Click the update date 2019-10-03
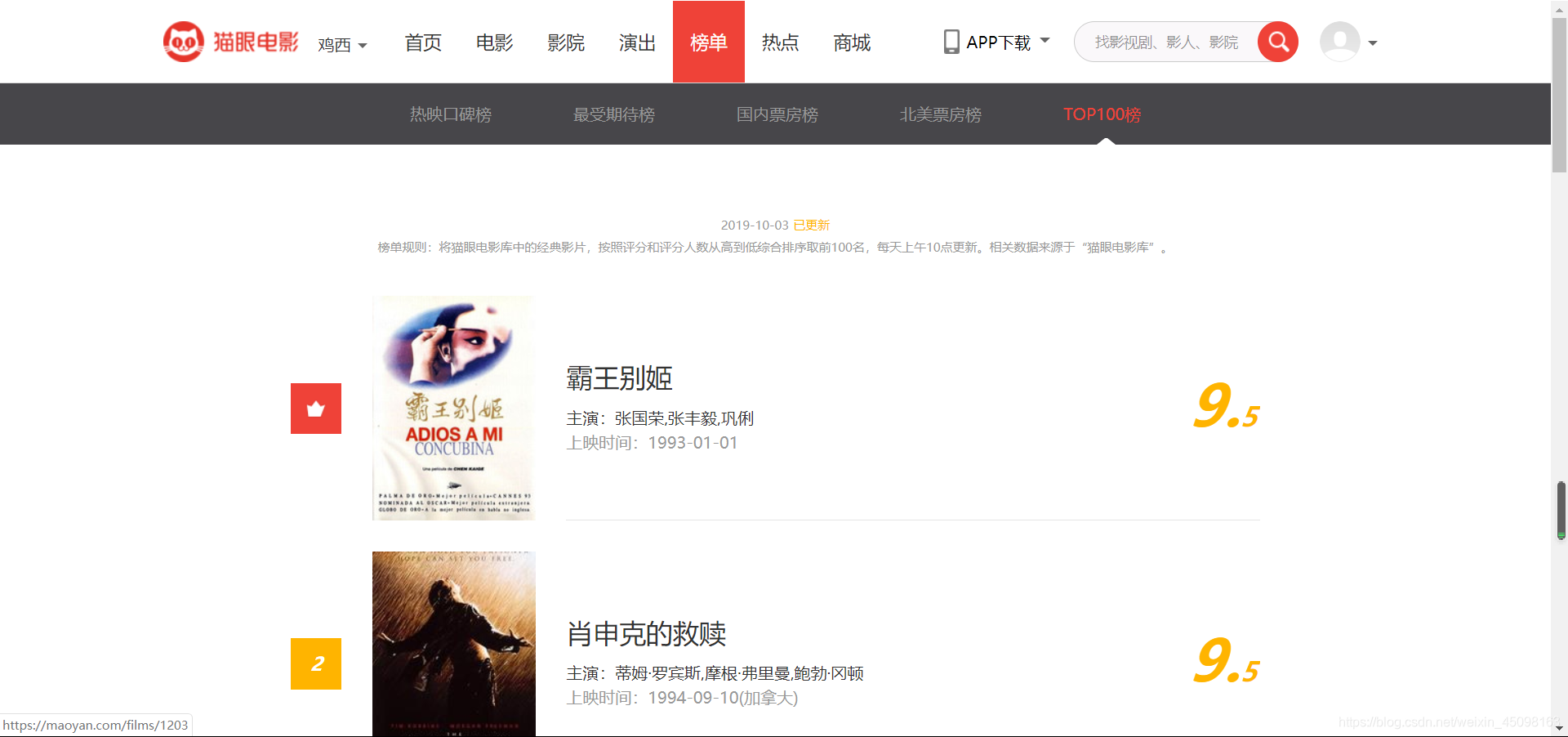 pyautogui.click(x=755, y=225)
